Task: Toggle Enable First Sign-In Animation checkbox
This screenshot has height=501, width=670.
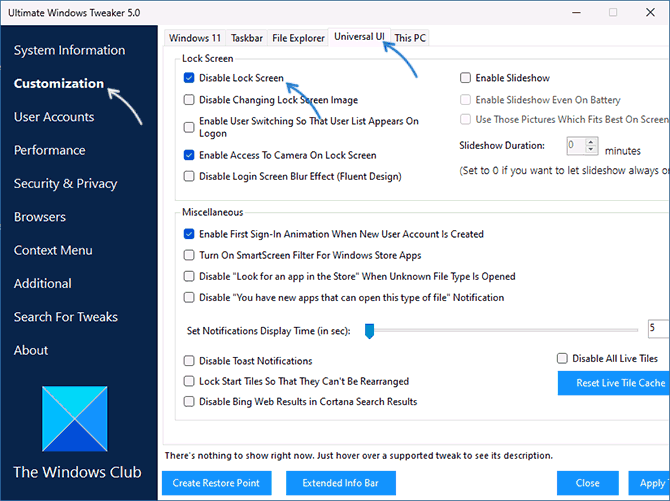Action: click(189, 234)
